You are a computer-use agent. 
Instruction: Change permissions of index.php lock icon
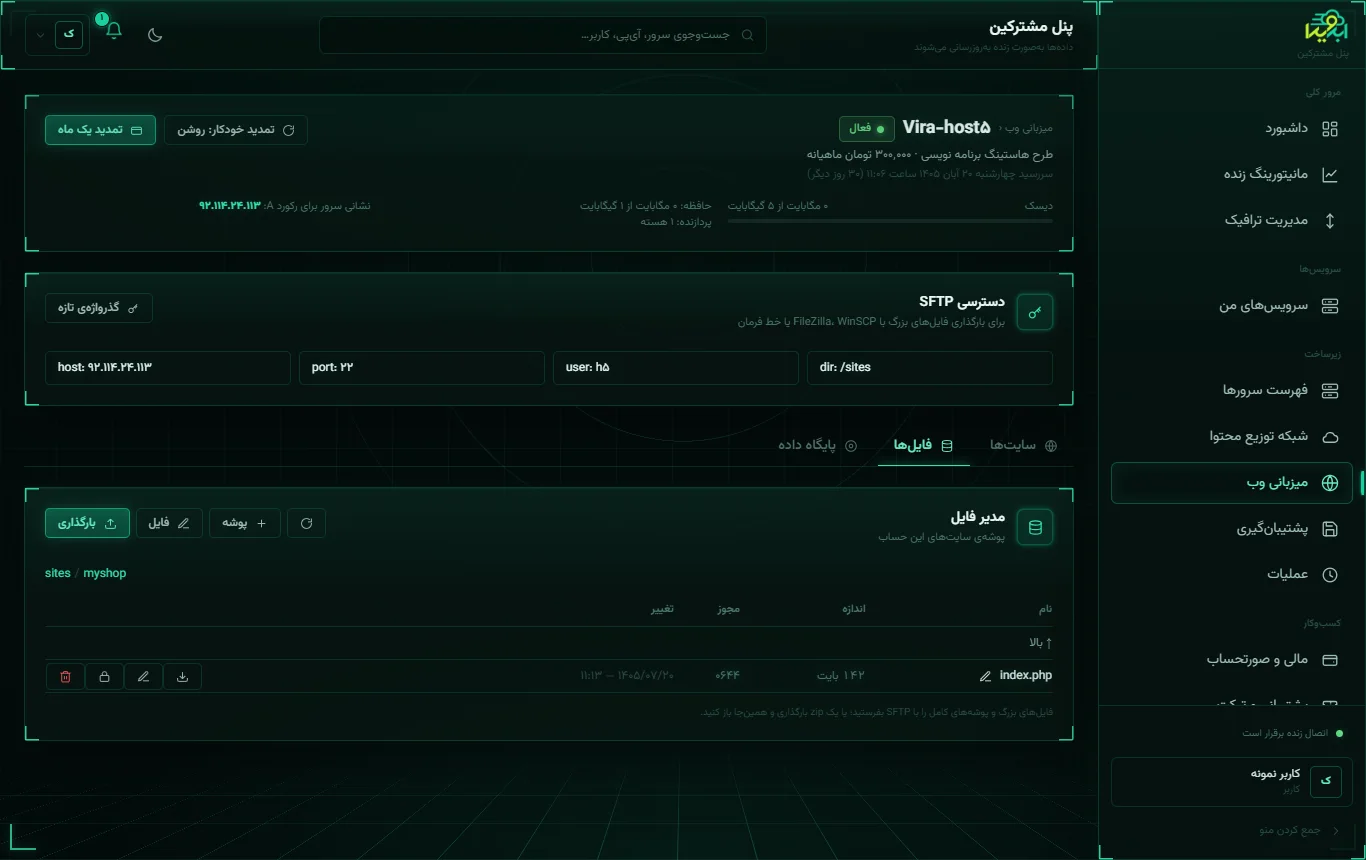[x=104, y=677]
